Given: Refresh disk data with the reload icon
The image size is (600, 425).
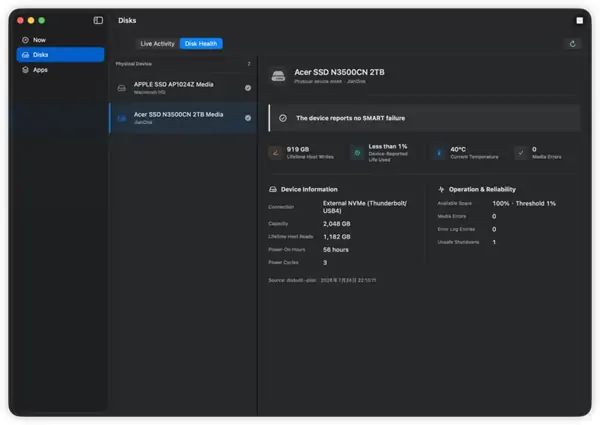Looking at the screenshot, I should (572, 44).
